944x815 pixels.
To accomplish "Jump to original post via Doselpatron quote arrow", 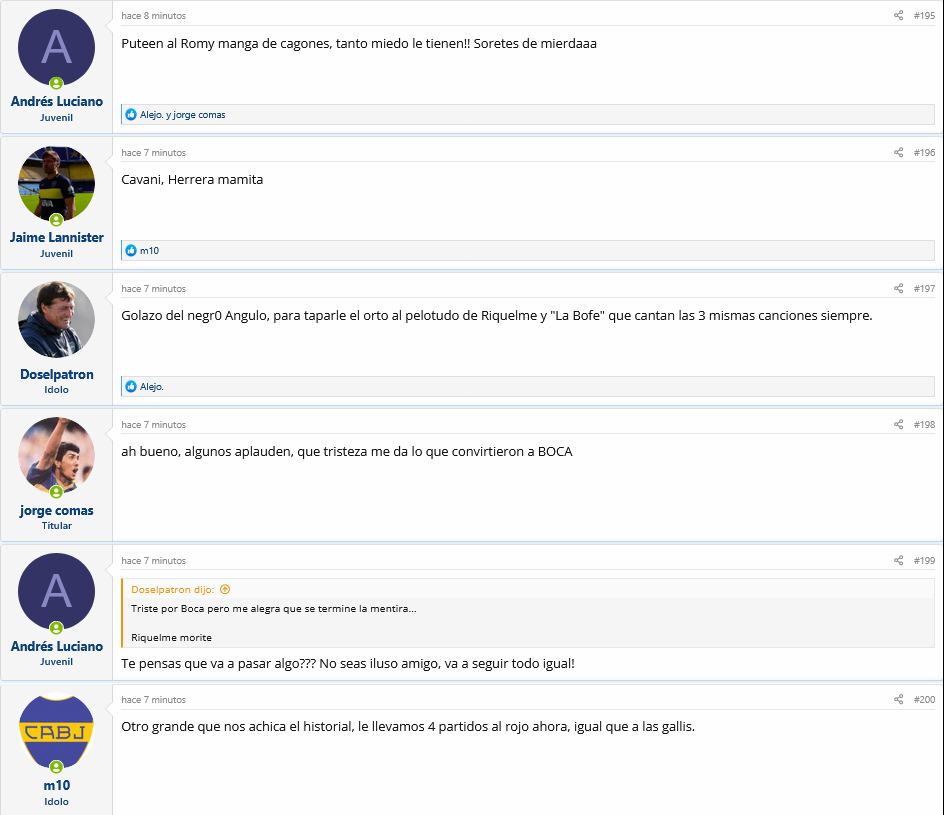I will [225, 590].
